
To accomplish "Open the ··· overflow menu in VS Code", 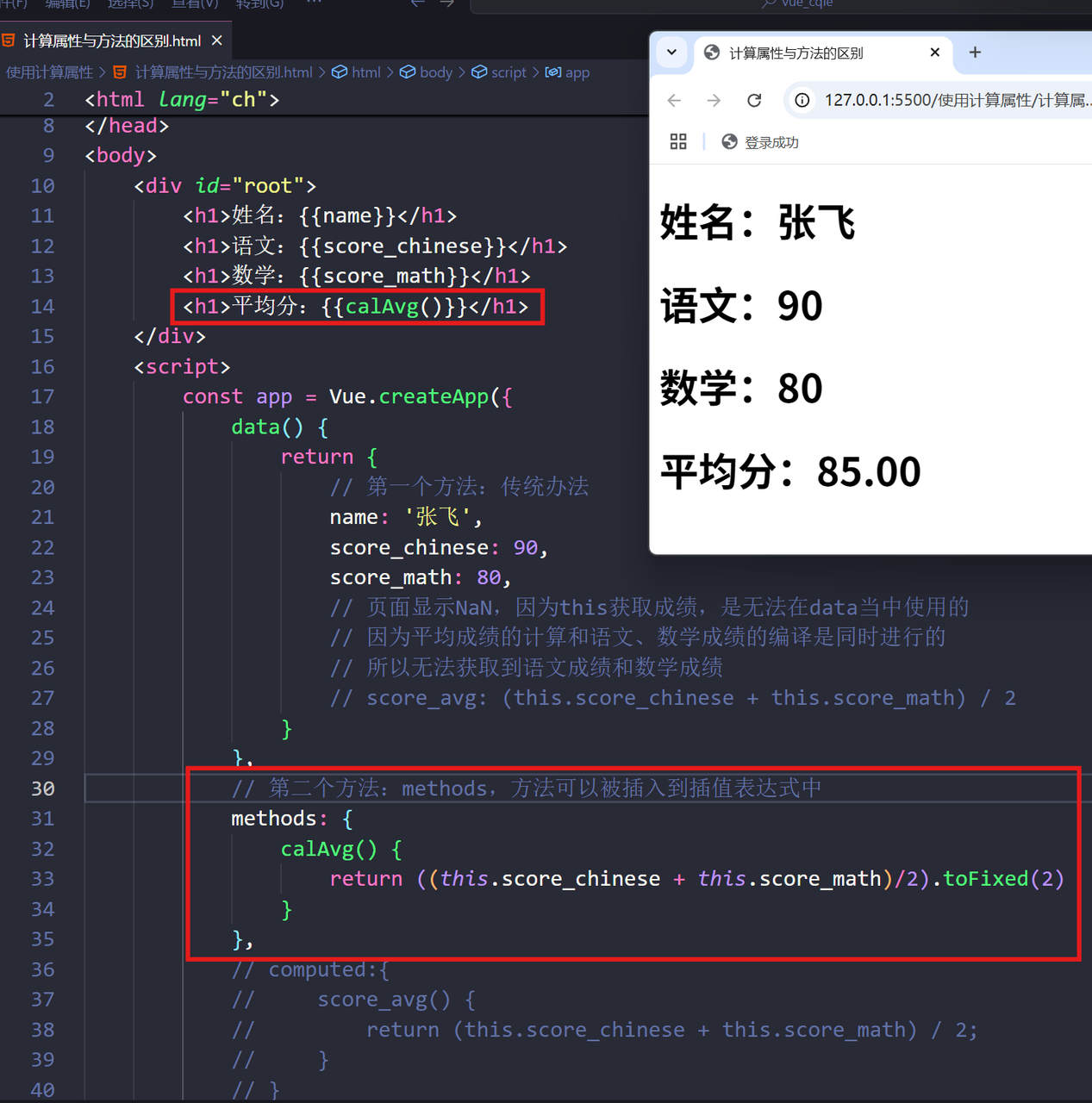I will 313,4.
